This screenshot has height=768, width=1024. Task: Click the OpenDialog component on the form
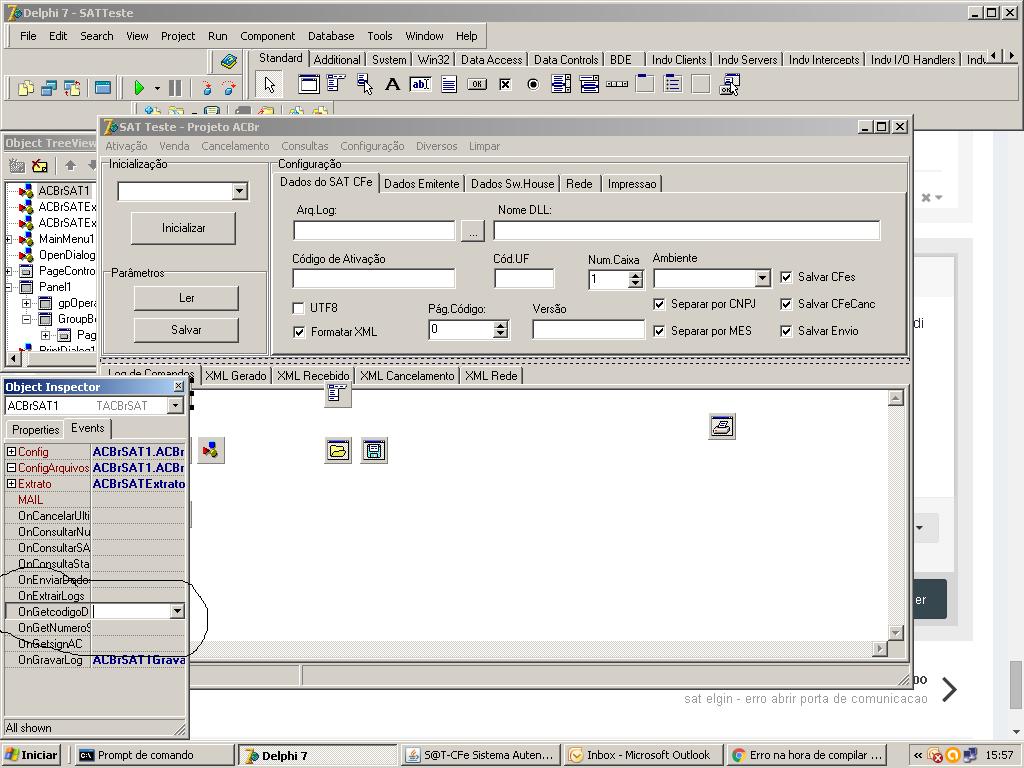338,451
